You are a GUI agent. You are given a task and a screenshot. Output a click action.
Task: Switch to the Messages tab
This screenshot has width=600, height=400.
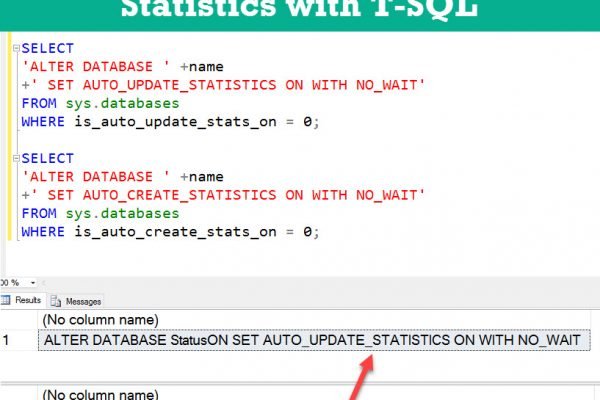click(75, 301)
